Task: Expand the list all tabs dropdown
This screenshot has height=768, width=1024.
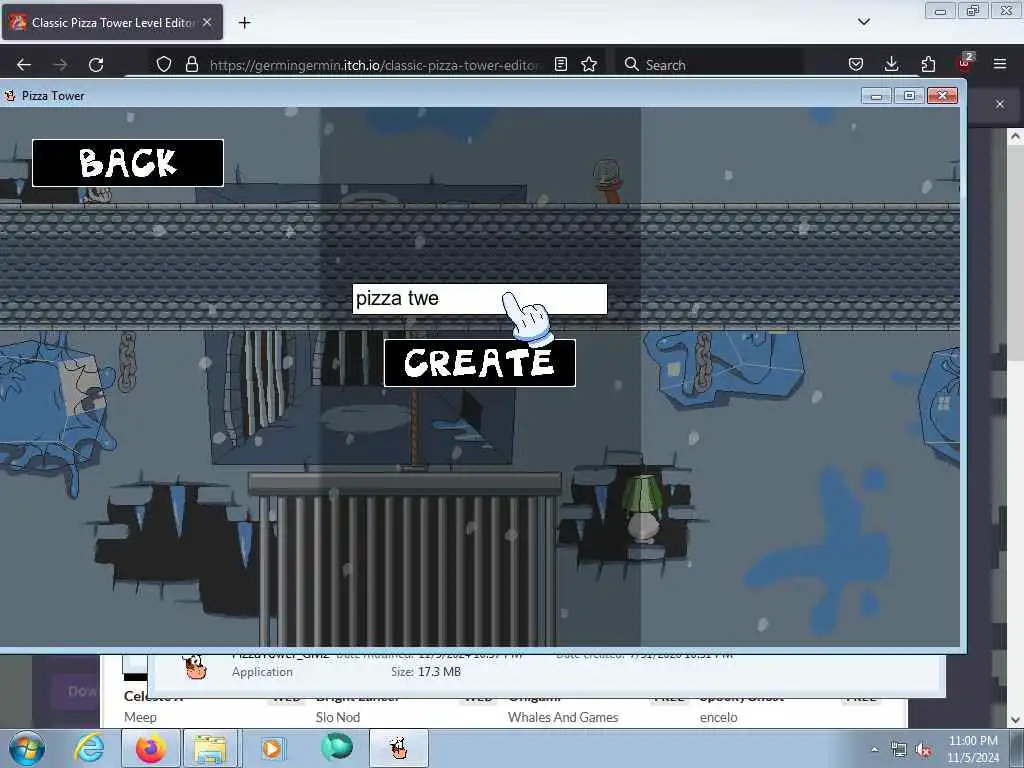Action: (x=863, y=22)
